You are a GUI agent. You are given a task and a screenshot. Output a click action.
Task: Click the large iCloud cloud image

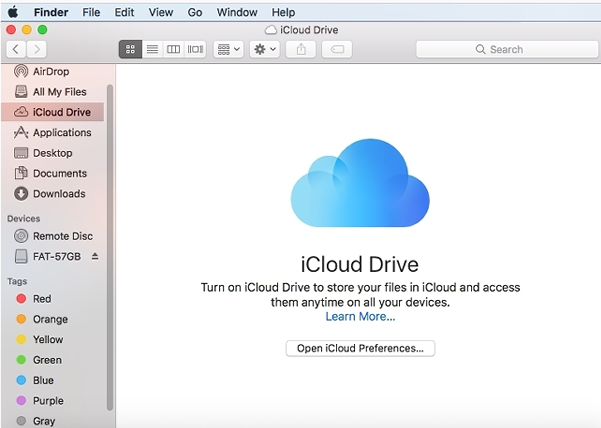point(360,183)
